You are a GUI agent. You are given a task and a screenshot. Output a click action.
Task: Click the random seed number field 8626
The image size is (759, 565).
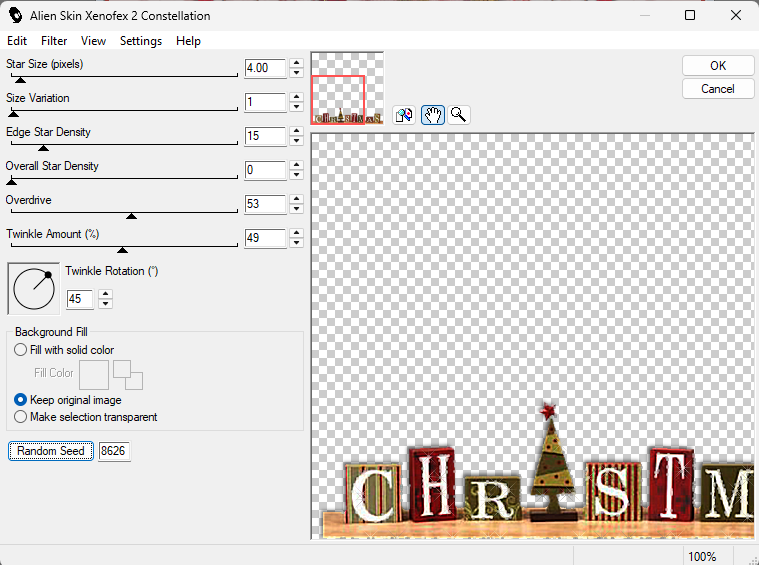(114, 451)
